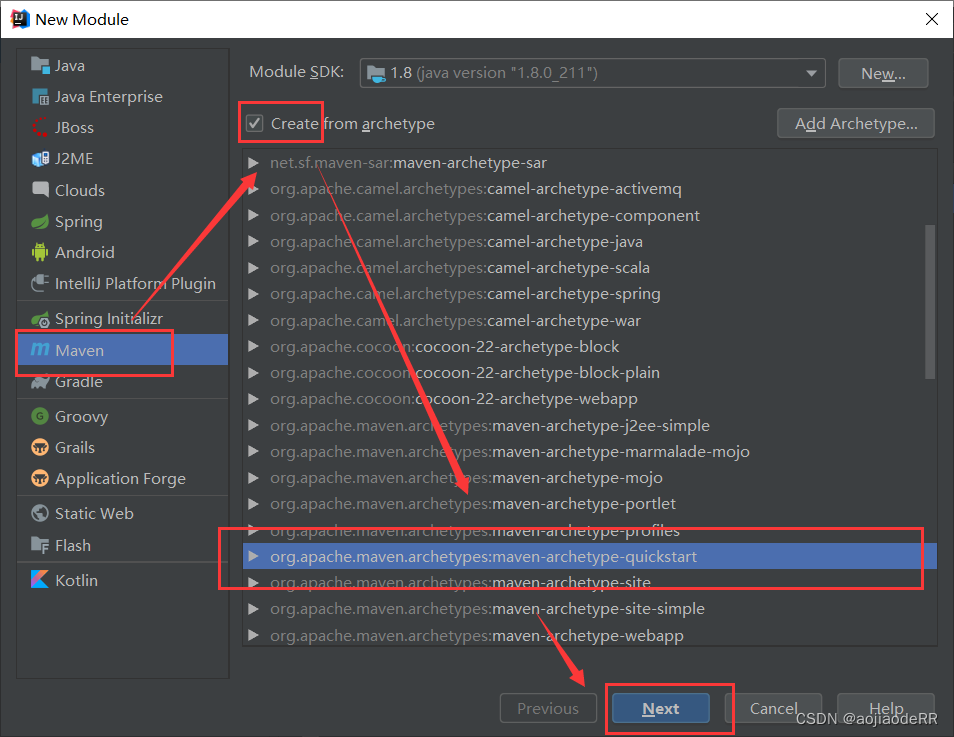Image resolution: width=954 pixels, height=737 pixels.
Task: Select maven-archetype-portlet row
Action: click(x=589, y=504)
